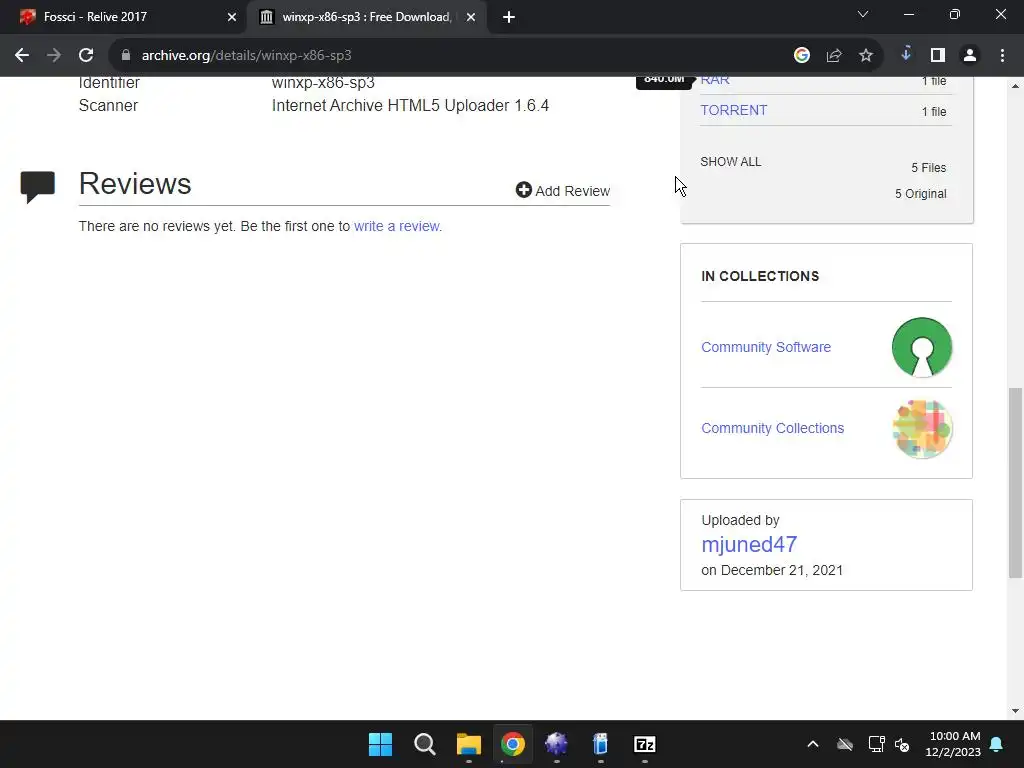The width and height of the screenshot is (1024, 768).
Task: Click the cloud sync off tray icon
Action: point(845,744)
